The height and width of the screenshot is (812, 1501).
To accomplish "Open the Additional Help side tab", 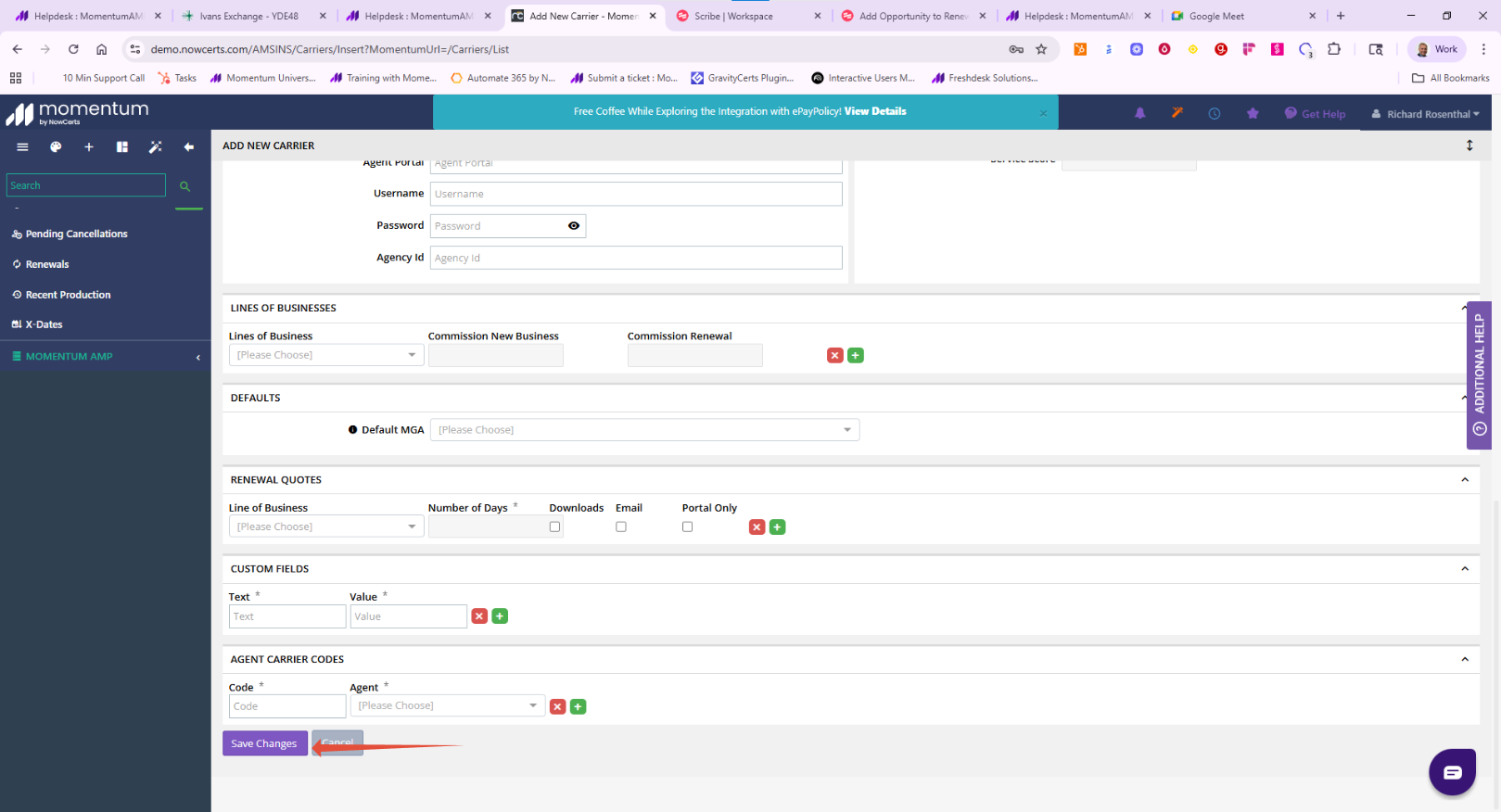I will click(1479, 375).
